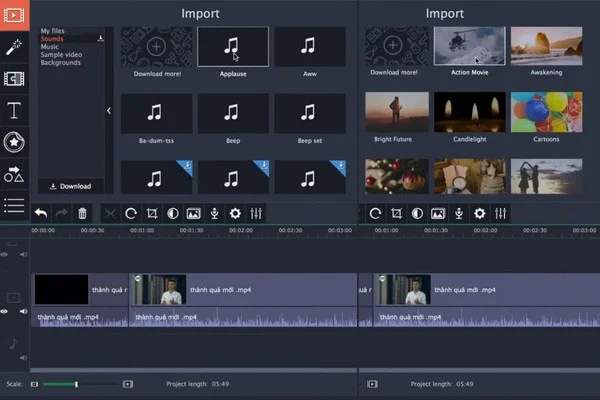
Task: Open the equalizer sliders in the right toolbar
Action: (501, 213)
